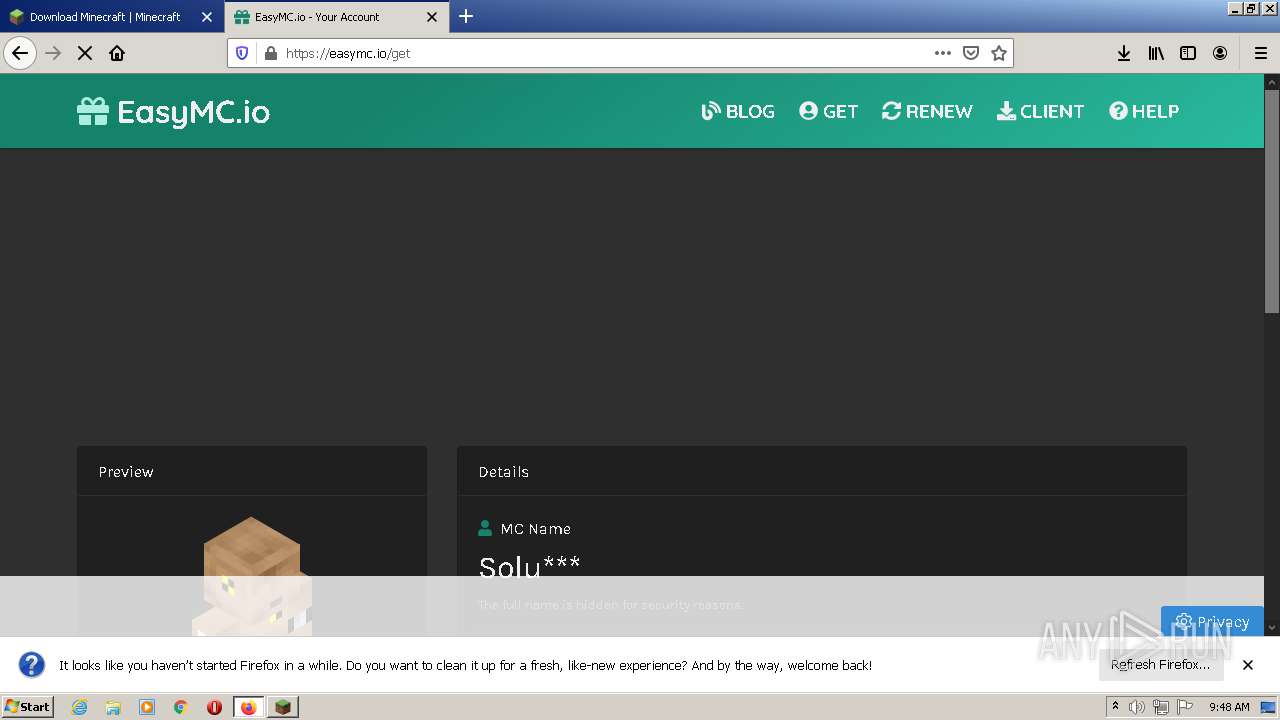Show hidden tray icons arrow
The image size is (1280, 720).
1115,706
